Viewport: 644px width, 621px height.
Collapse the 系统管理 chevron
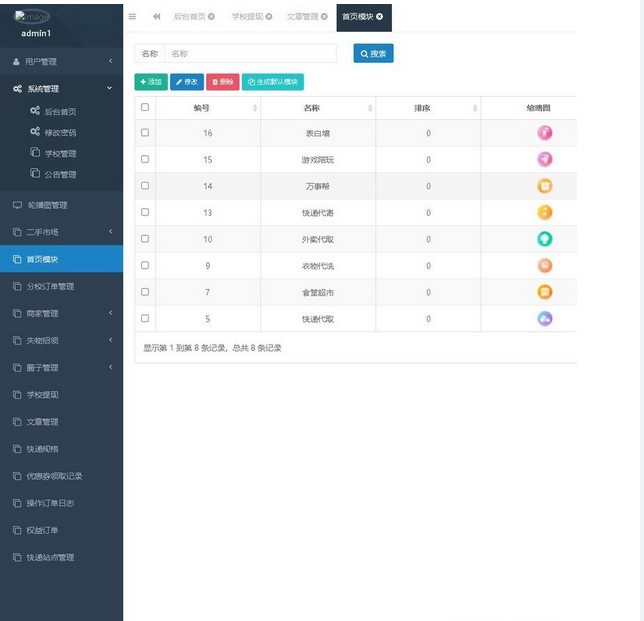[109, 88]
